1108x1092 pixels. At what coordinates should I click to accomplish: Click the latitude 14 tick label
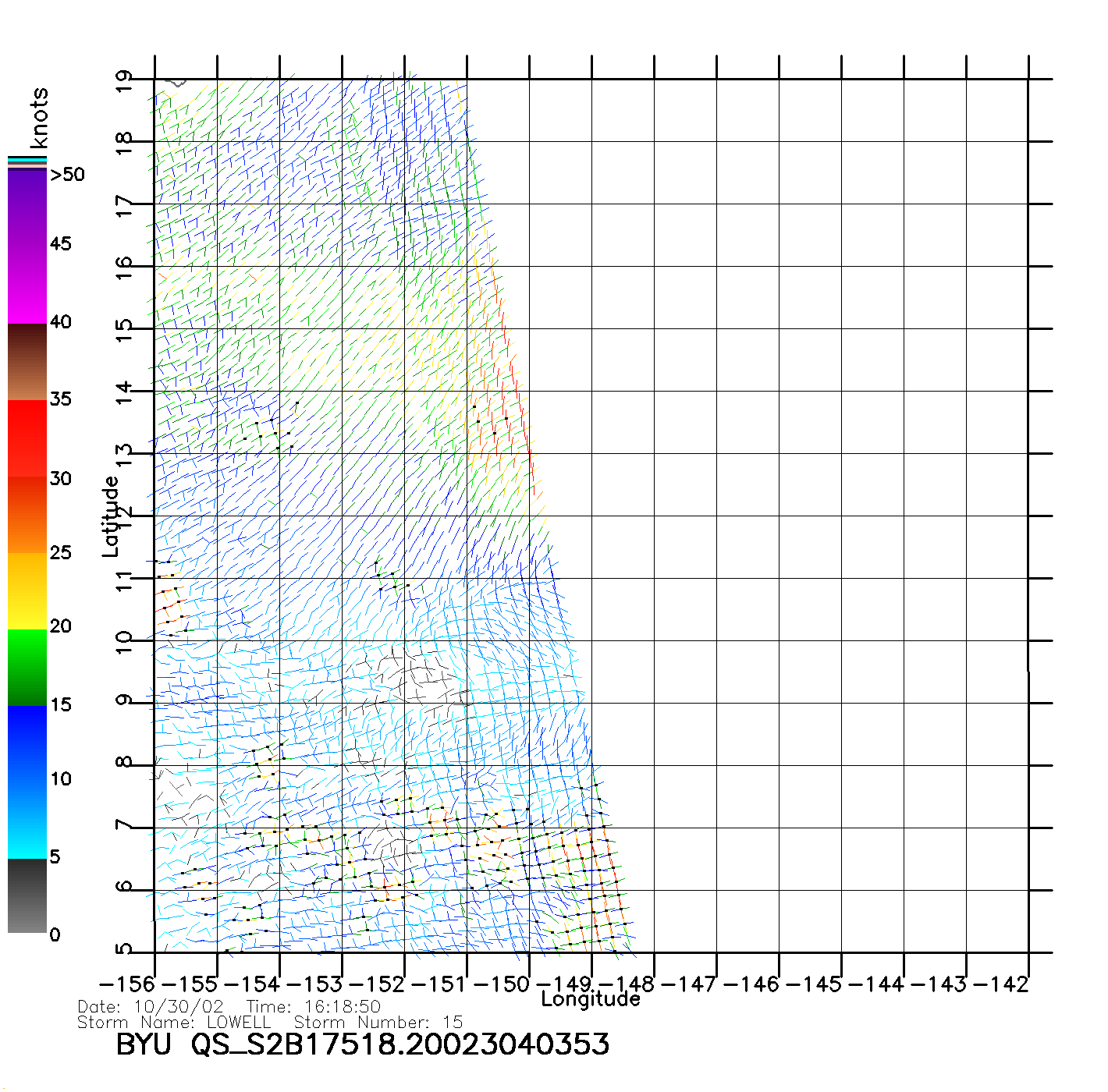click(124, 392)
